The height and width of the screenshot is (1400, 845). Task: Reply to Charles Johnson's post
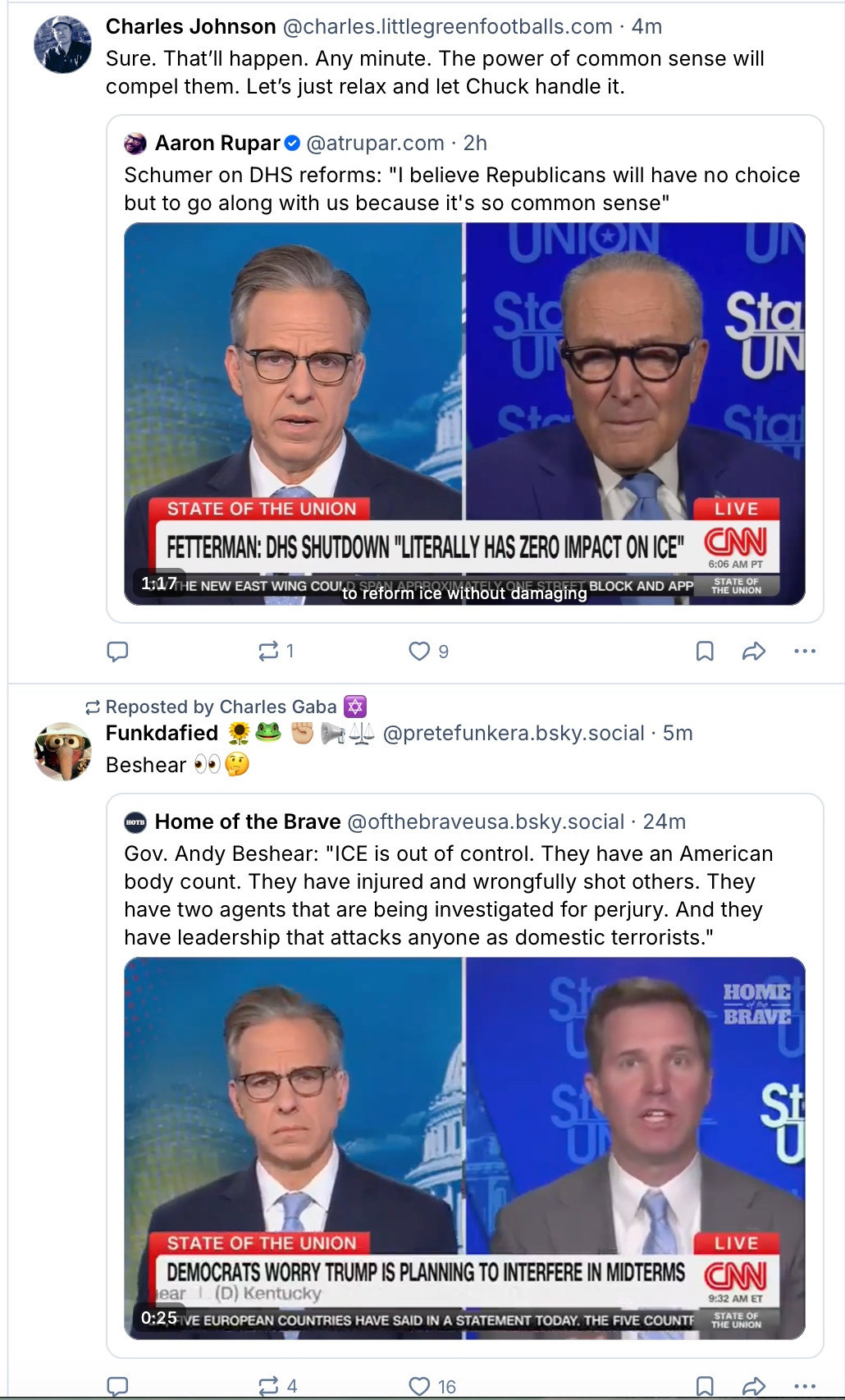point(118,652)
